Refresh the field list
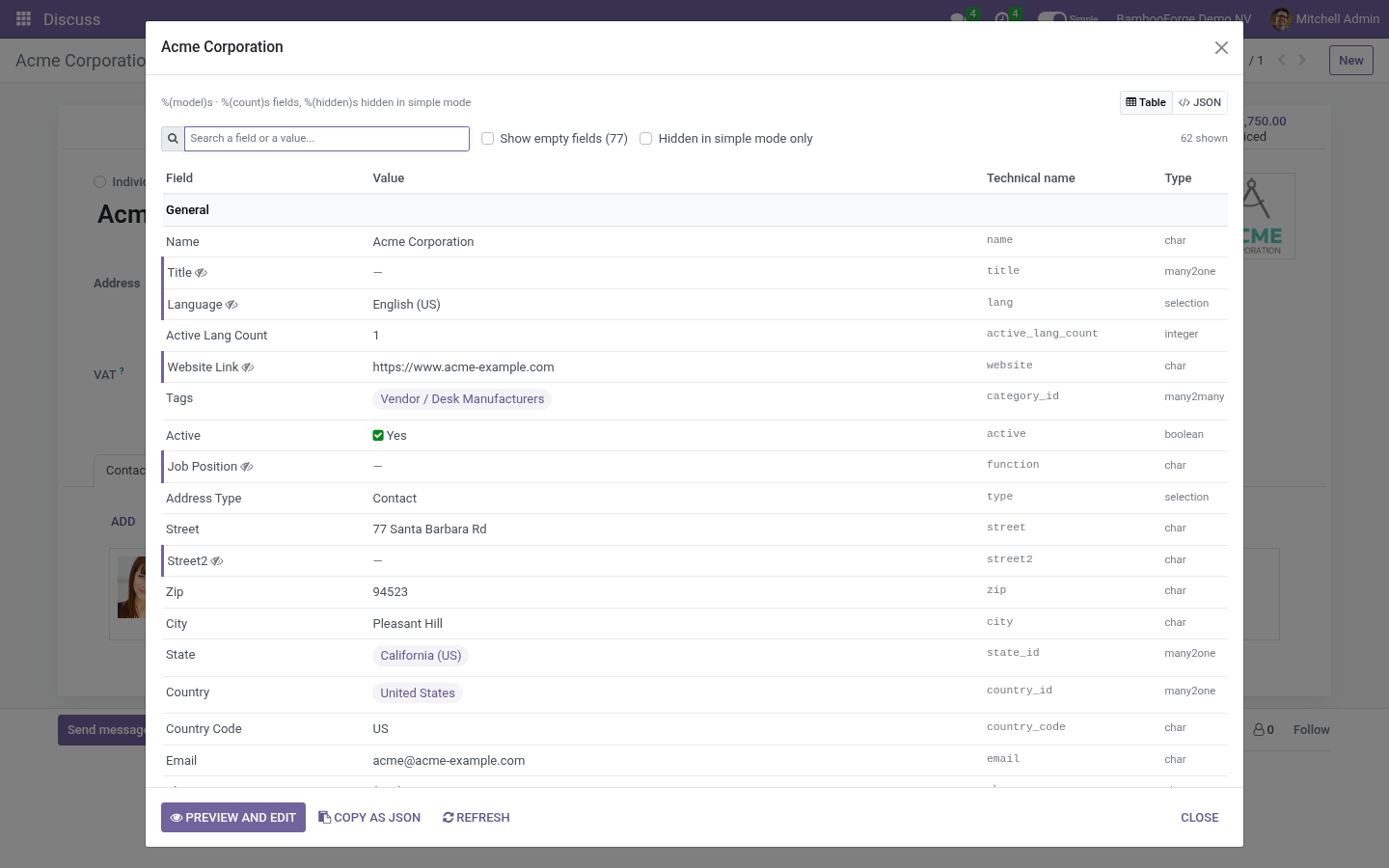 coord(477,818)
